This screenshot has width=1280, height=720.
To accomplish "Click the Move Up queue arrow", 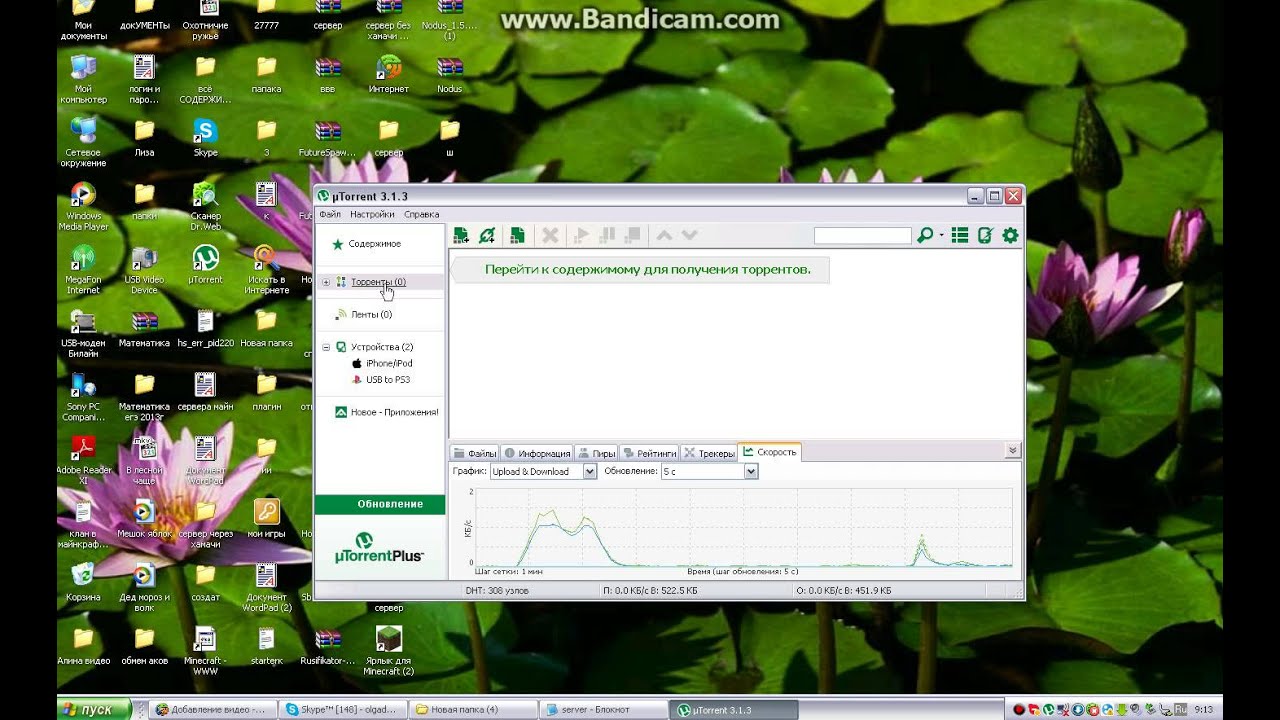I will [x=664, y=236].
